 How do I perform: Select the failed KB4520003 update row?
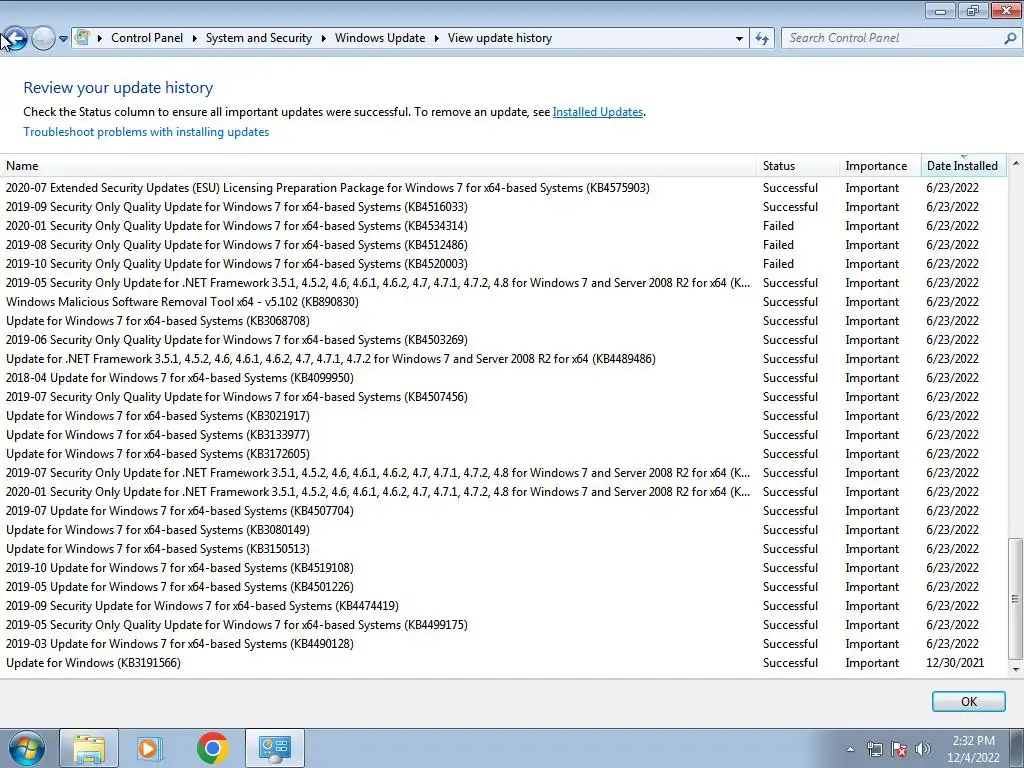click(x=503, y=264)
